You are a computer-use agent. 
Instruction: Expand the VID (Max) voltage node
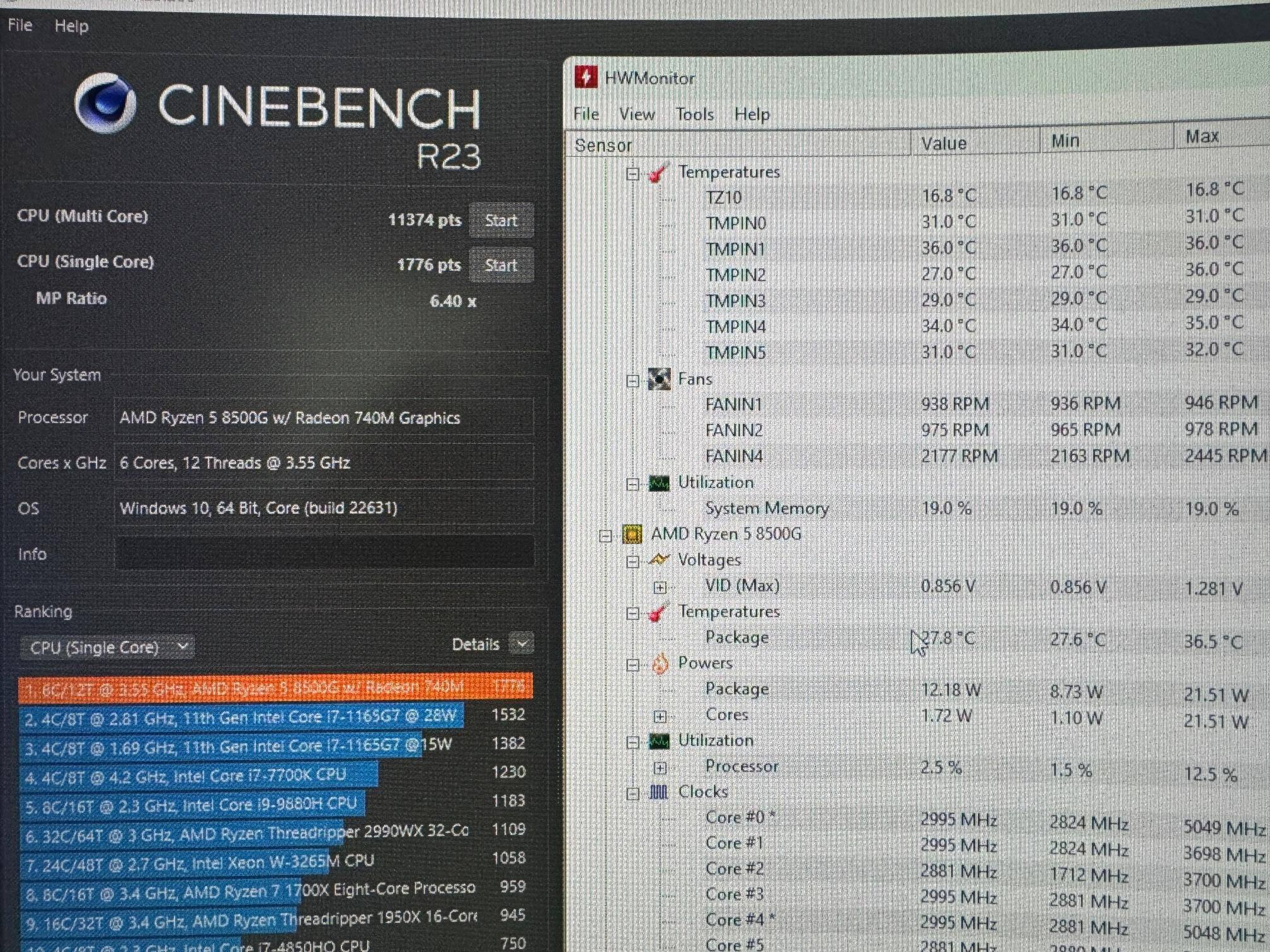[660, 587]
